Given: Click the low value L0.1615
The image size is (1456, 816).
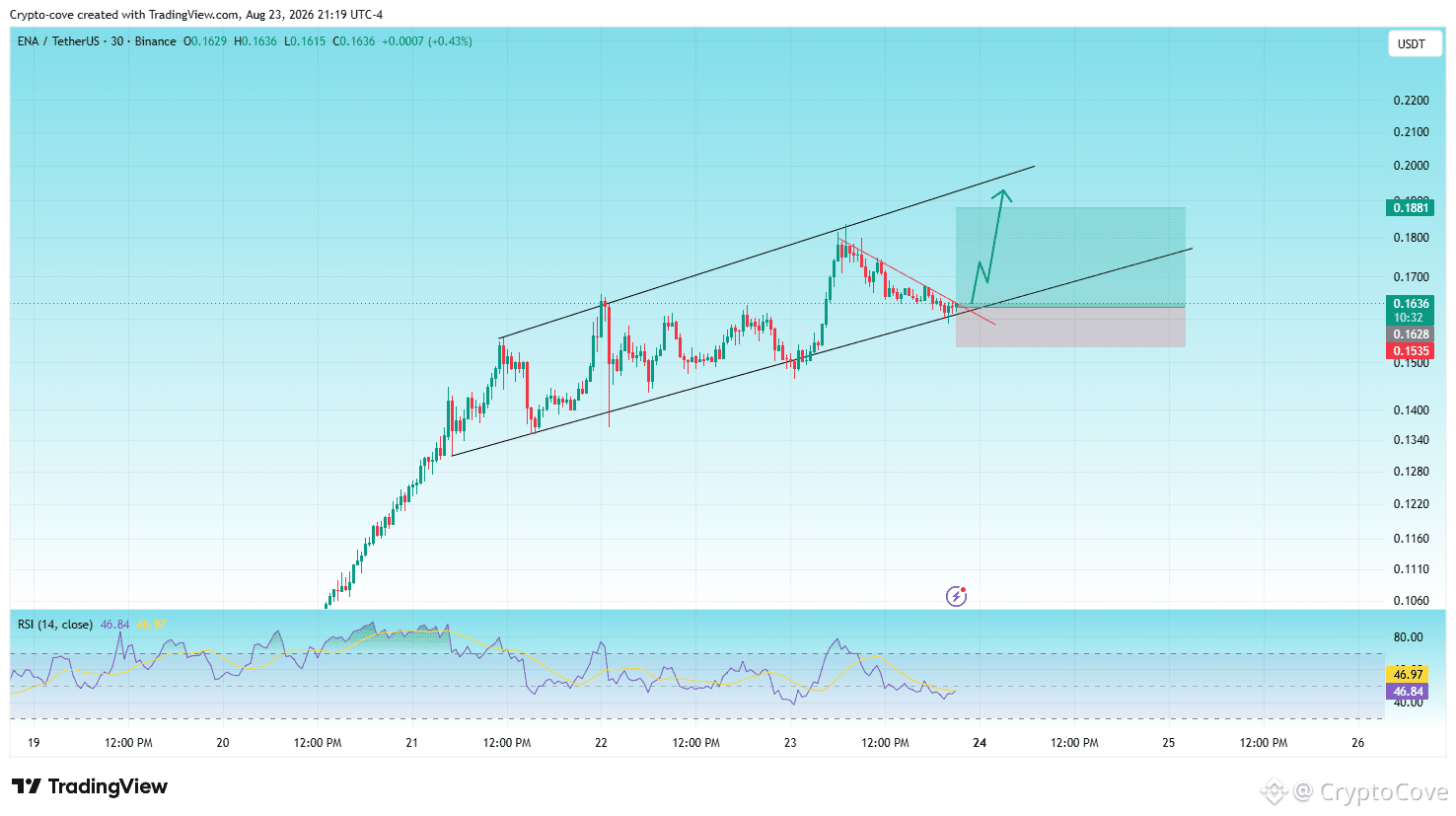Looking at the screenshot, I should pos(305,41).
